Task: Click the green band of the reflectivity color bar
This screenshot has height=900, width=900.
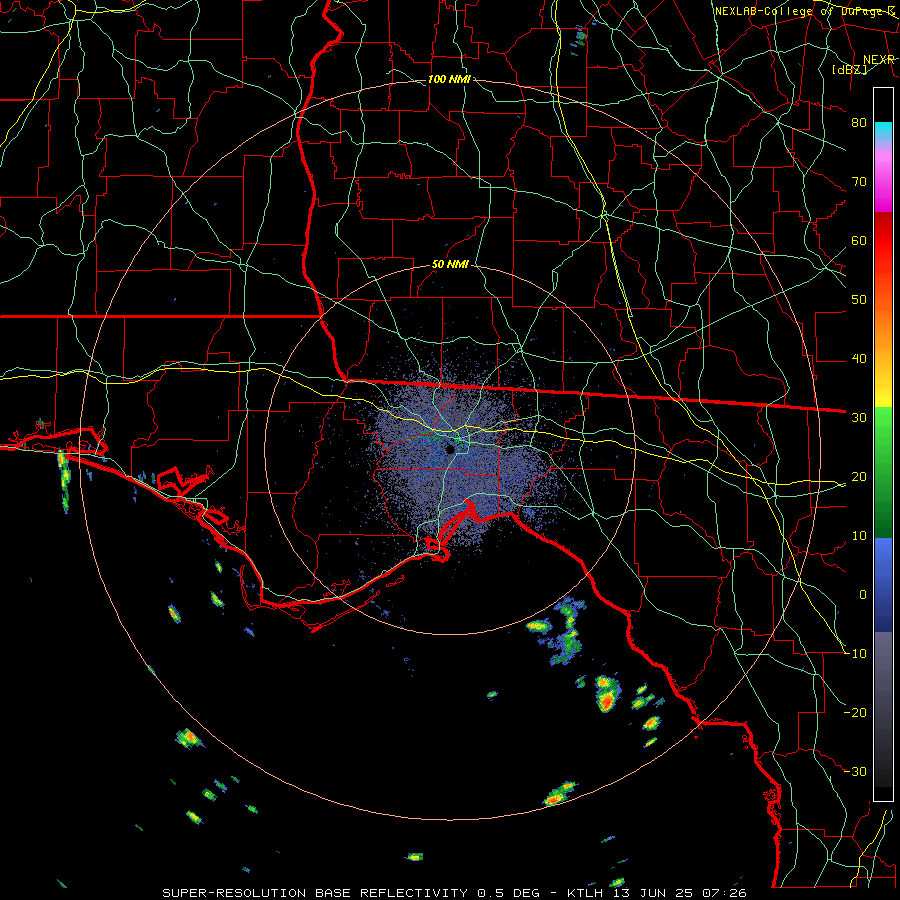Action: tap(883, 472)
